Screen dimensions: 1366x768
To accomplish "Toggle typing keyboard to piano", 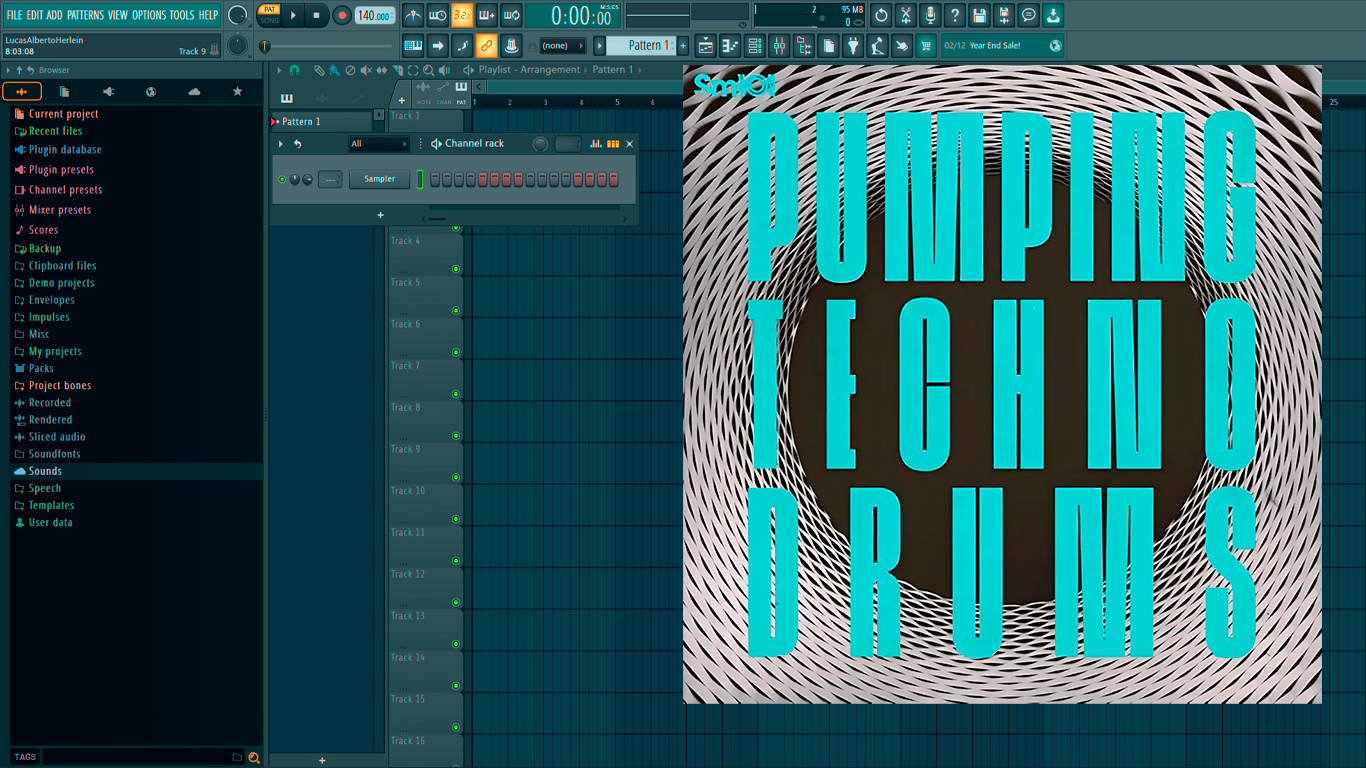I will pos(413,45).
